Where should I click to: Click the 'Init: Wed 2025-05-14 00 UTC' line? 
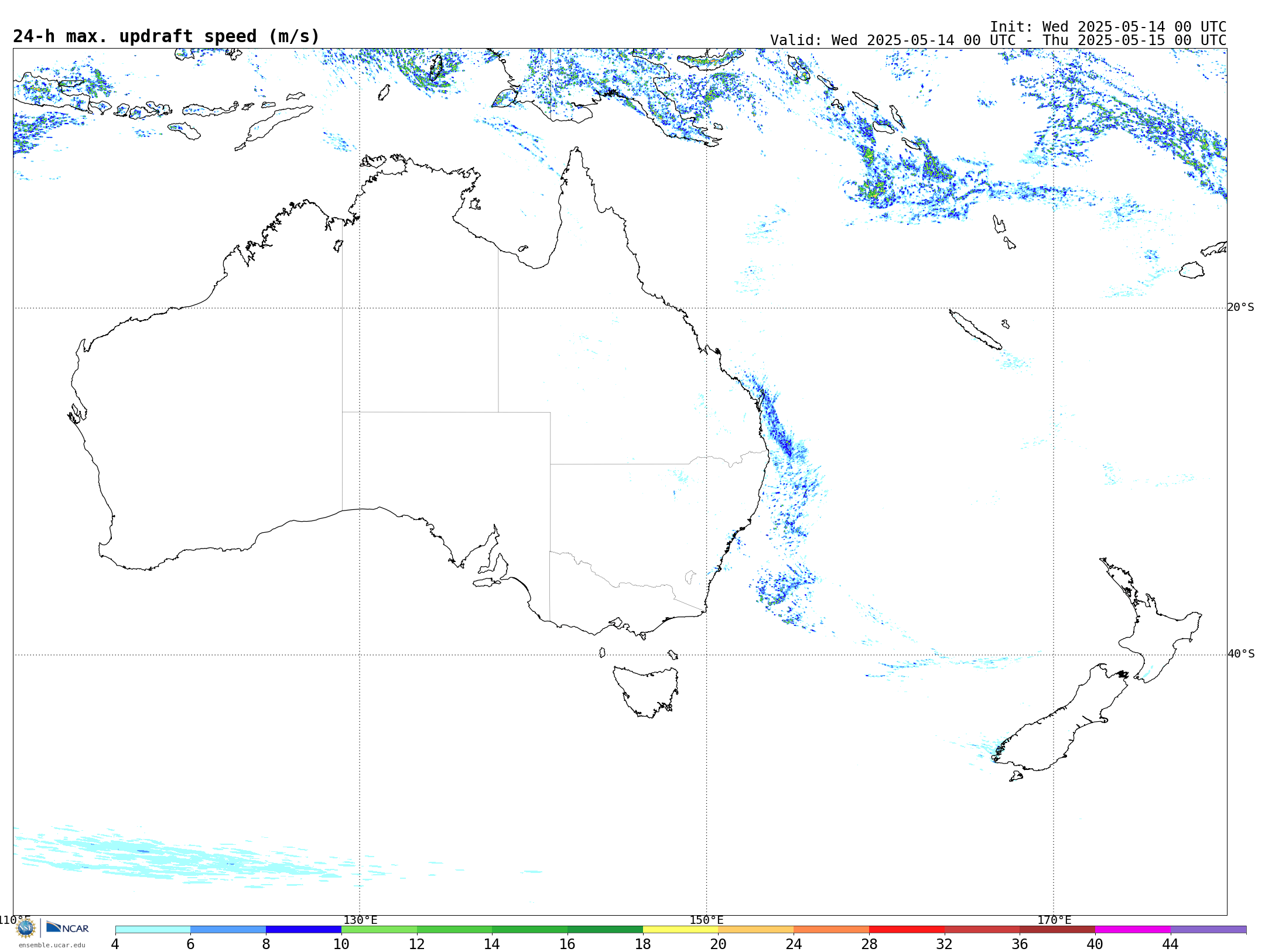[1108, 27]
